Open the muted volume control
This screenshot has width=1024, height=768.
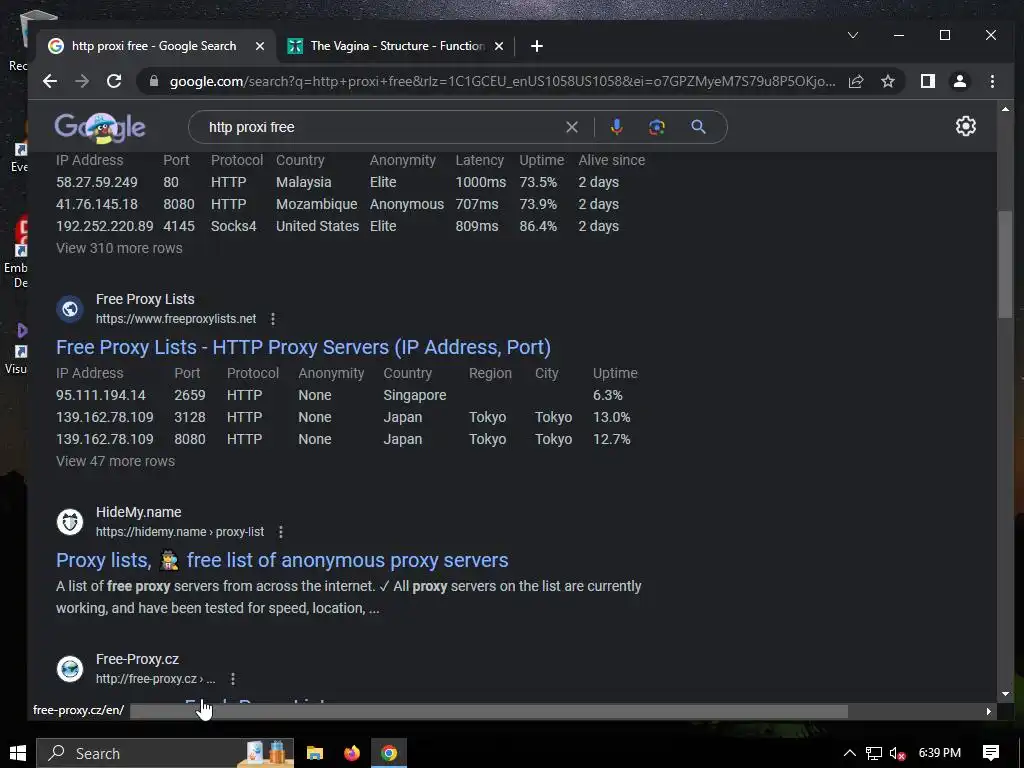897,753
